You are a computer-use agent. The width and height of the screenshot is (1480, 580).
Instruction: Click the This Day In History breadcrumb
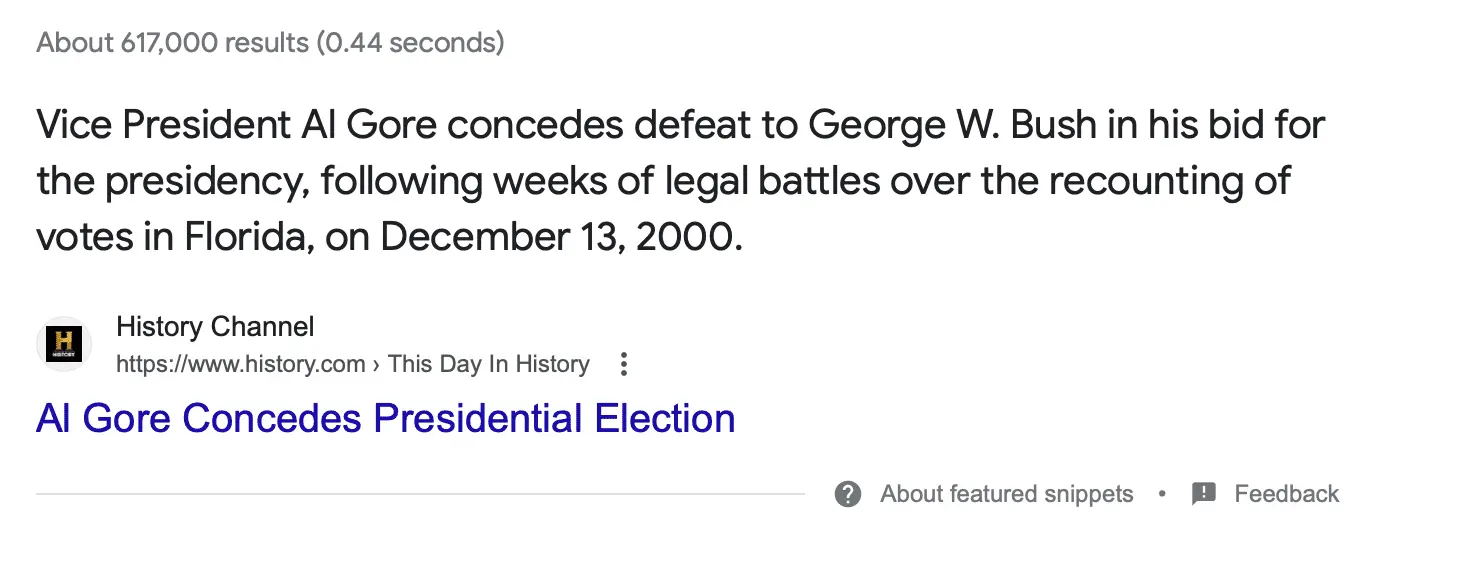(487, 364)
